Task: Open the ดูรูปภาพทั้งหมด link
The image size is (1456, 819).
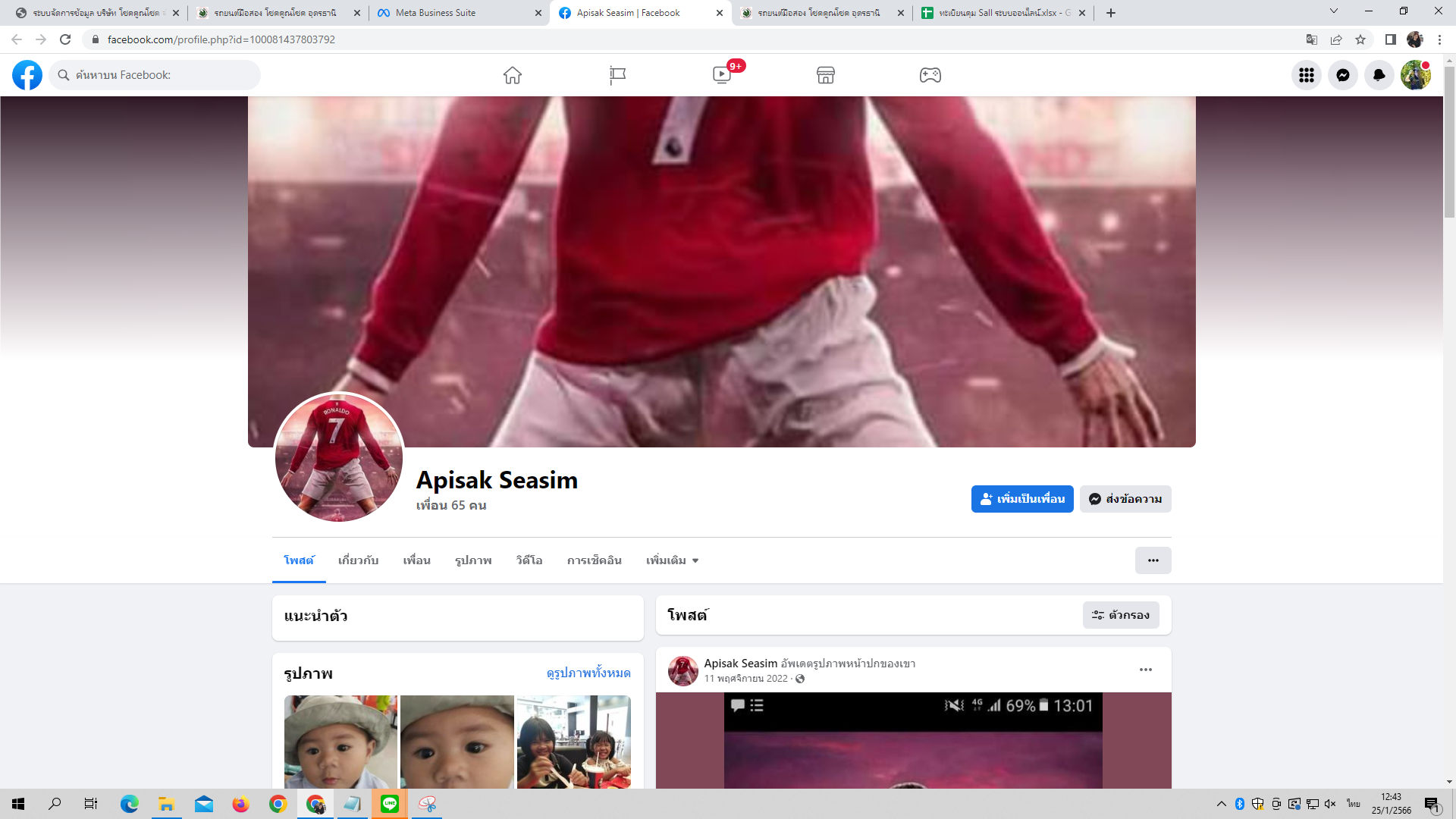Action: pos(588,673)
